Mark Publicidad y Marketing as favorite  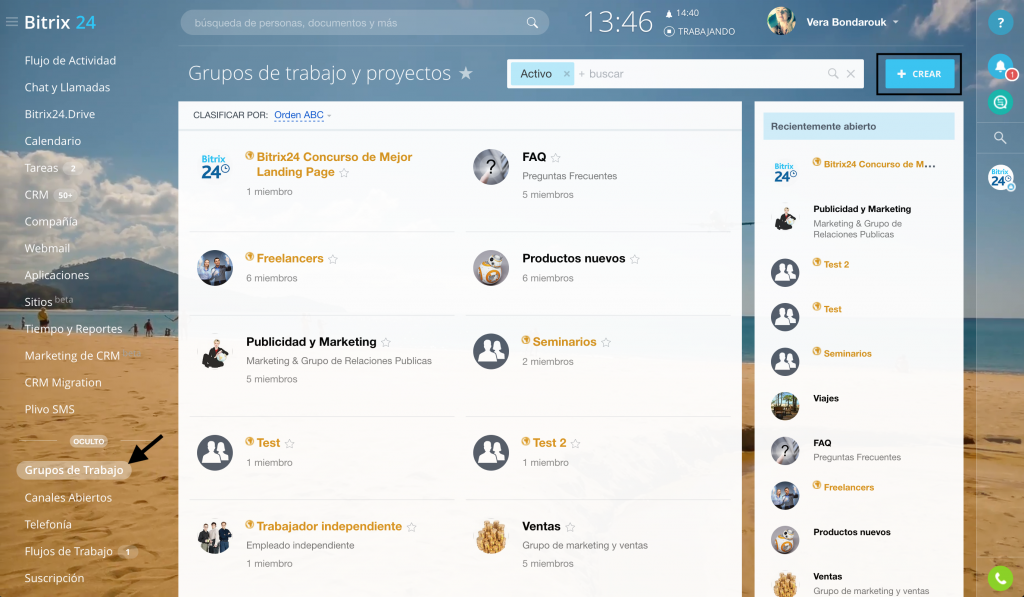coord(386,343)
